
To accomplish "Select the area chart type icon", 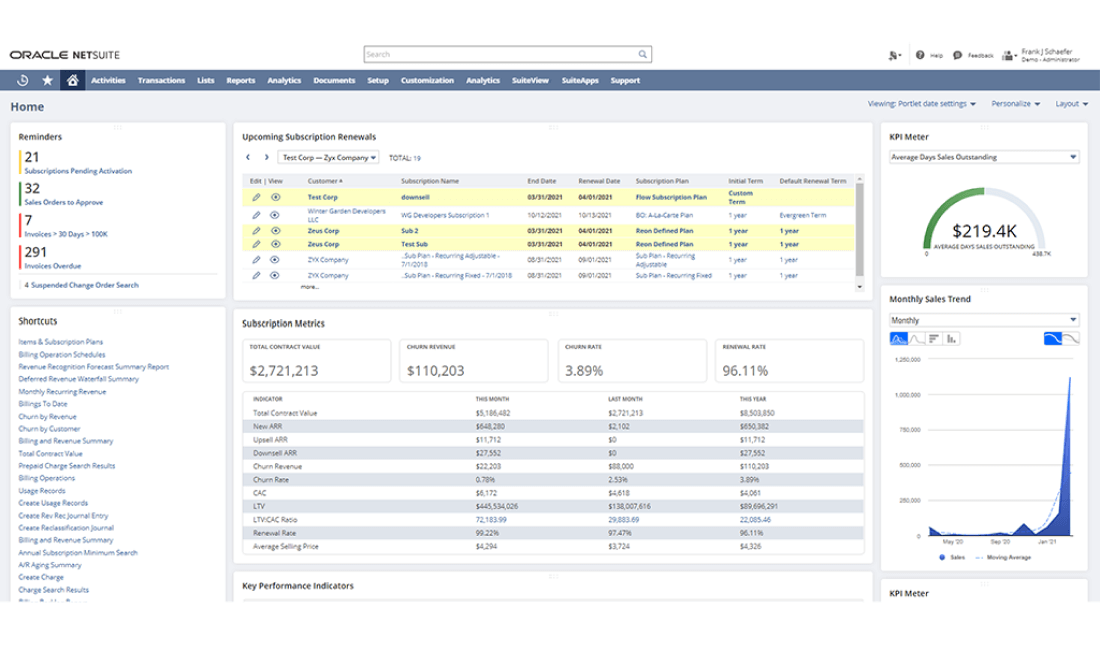I will click(x=898, y=339).
